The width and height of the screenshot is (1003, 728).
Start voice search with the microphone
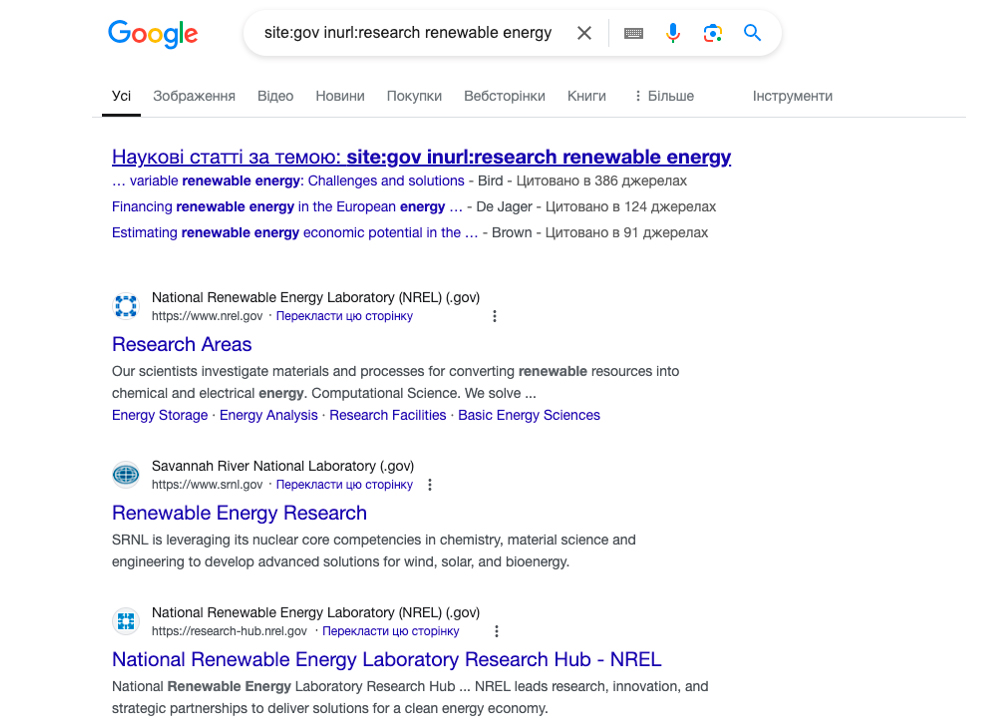[673, 33]
